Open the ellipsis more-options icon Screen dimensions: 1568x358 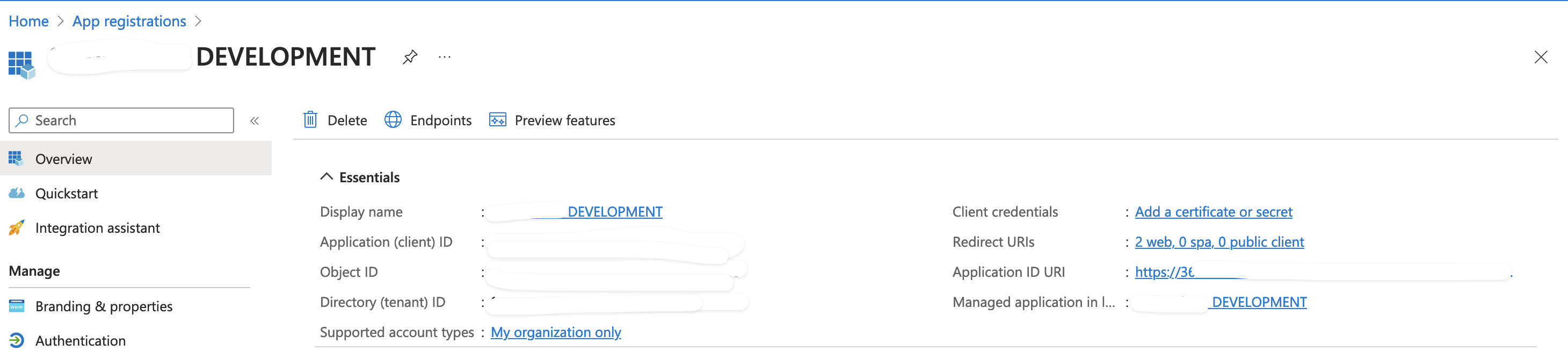pos(444,57)
